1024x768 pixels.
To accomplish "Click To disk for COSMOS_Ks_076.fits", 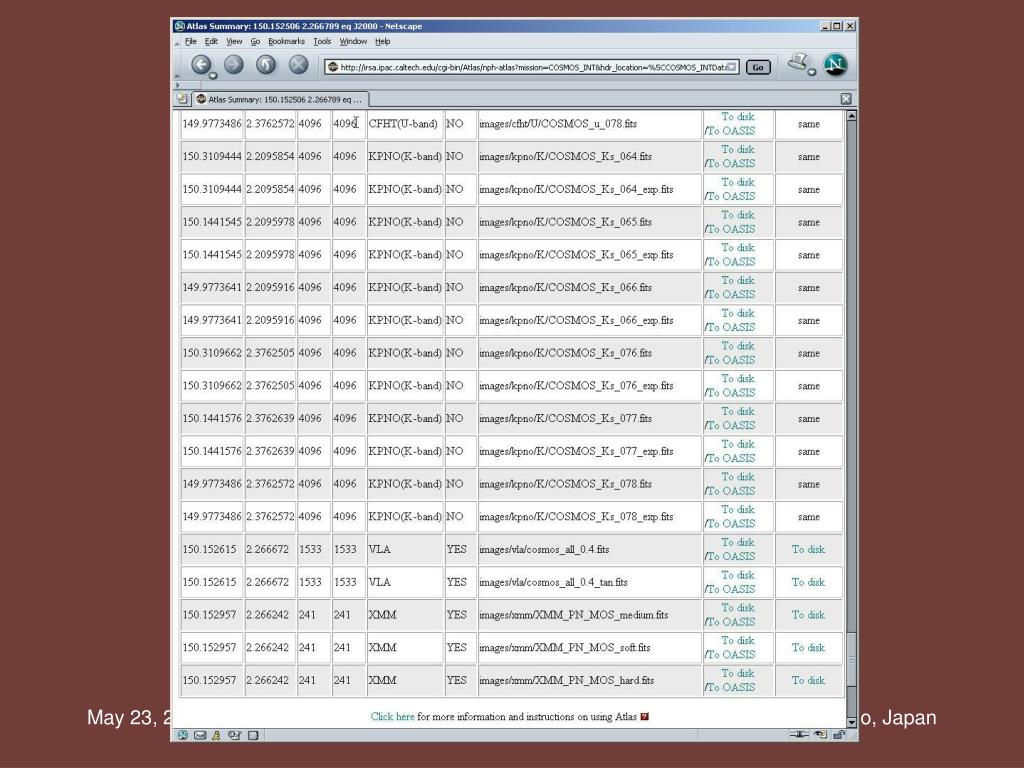I will click(738, 346).
